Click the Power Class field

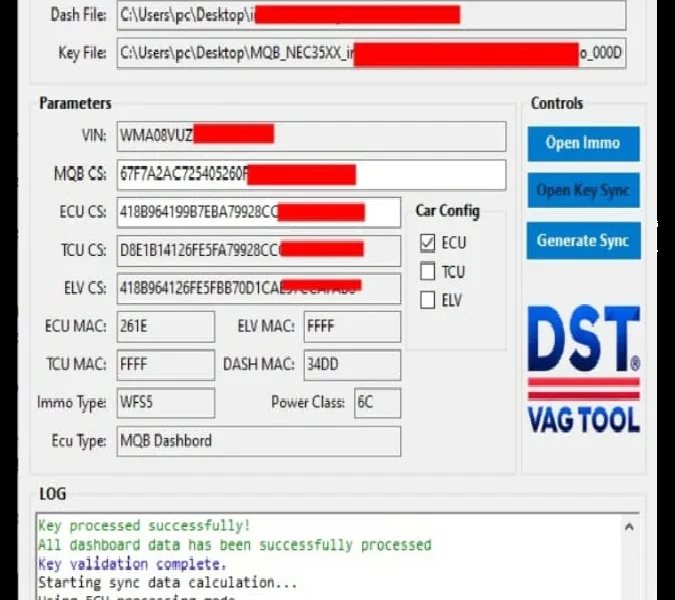[376, 403]
